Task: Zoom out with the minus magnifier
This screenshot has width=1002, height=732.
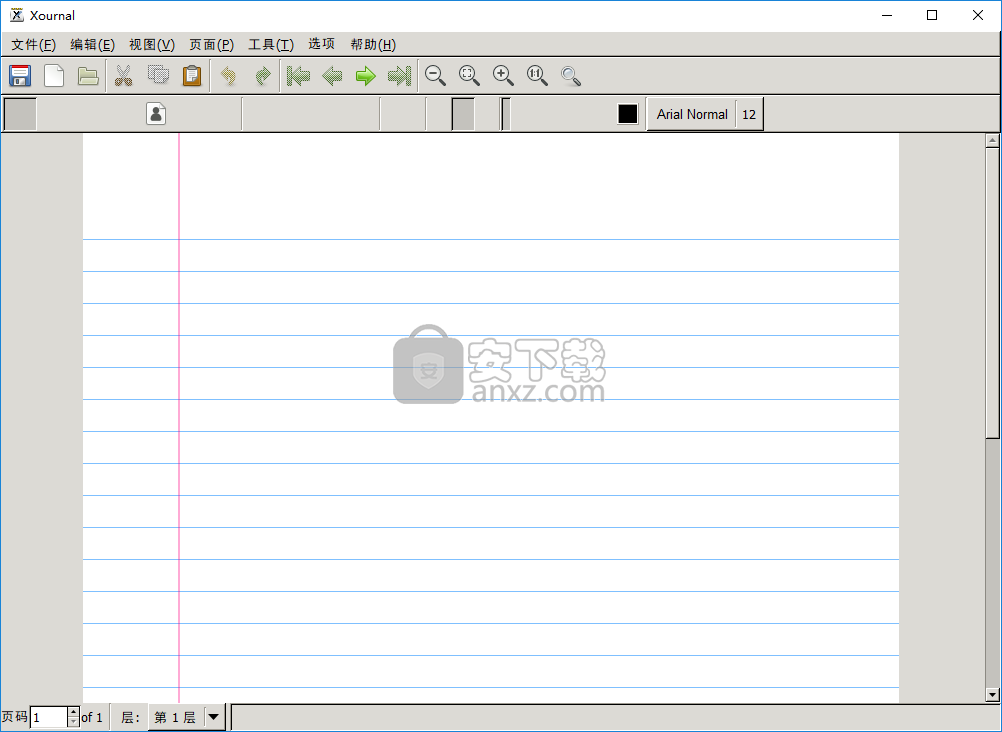Action: pyautogui.click(x=435, y=75)
